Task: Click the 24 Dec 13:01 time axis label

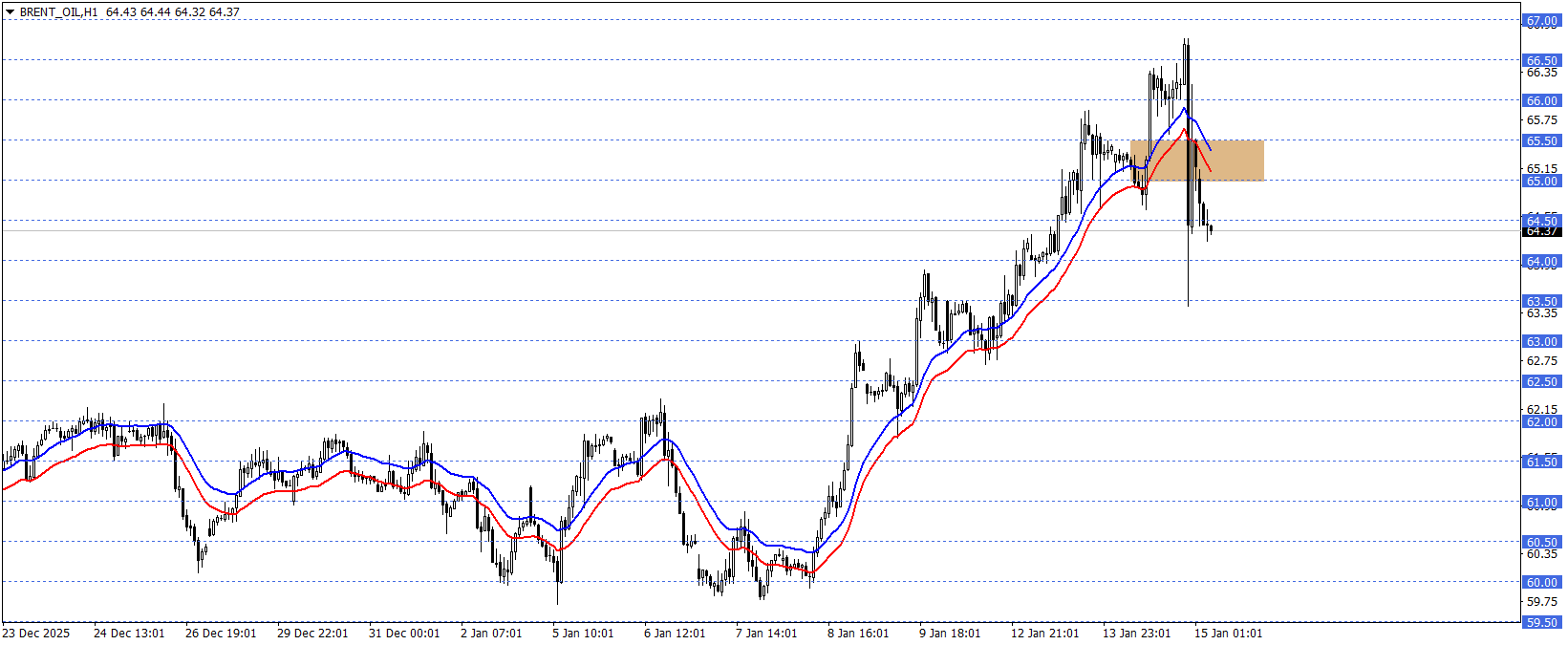Action: (x=129, y=634)
